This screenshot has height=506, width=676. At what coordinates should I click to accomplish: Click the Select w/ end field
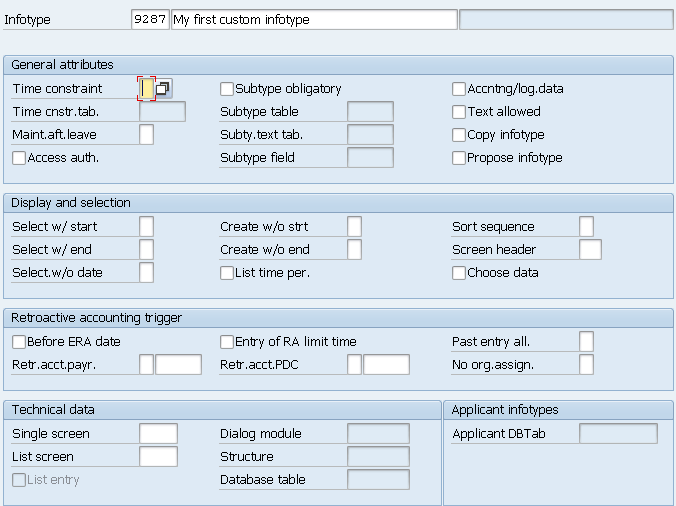[147, 250]
